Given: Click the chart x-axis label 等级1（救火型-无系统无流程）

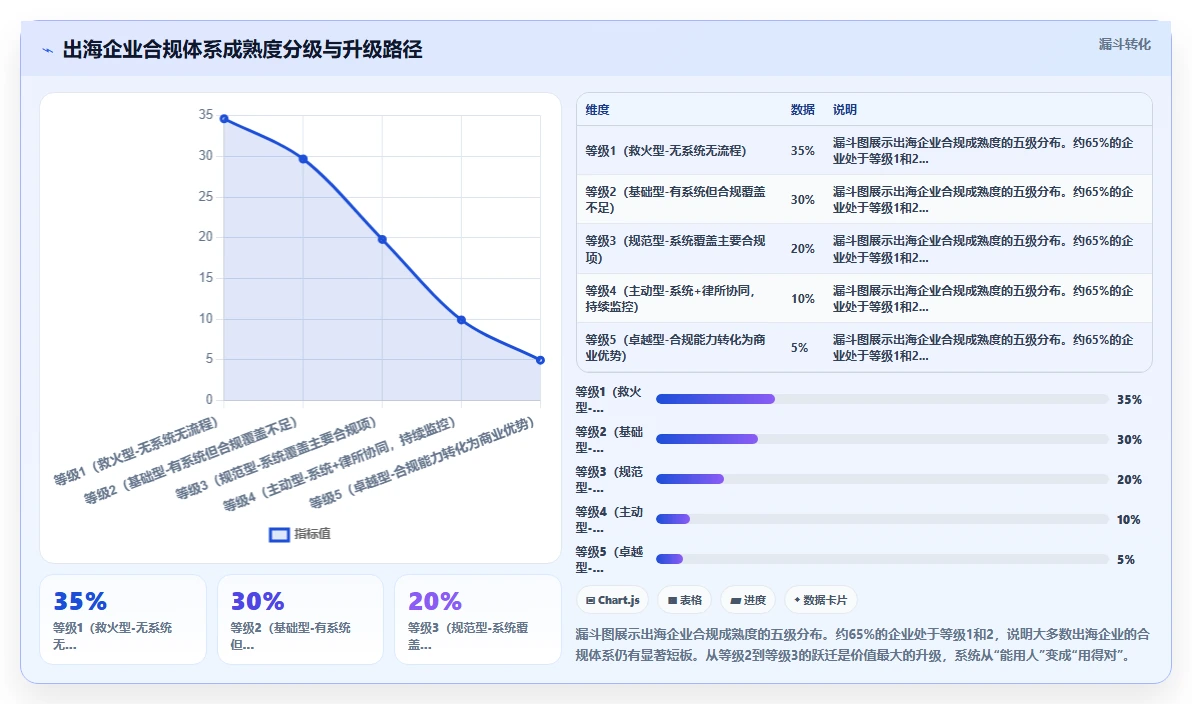Looking at the screenshot, I should 136,451.
